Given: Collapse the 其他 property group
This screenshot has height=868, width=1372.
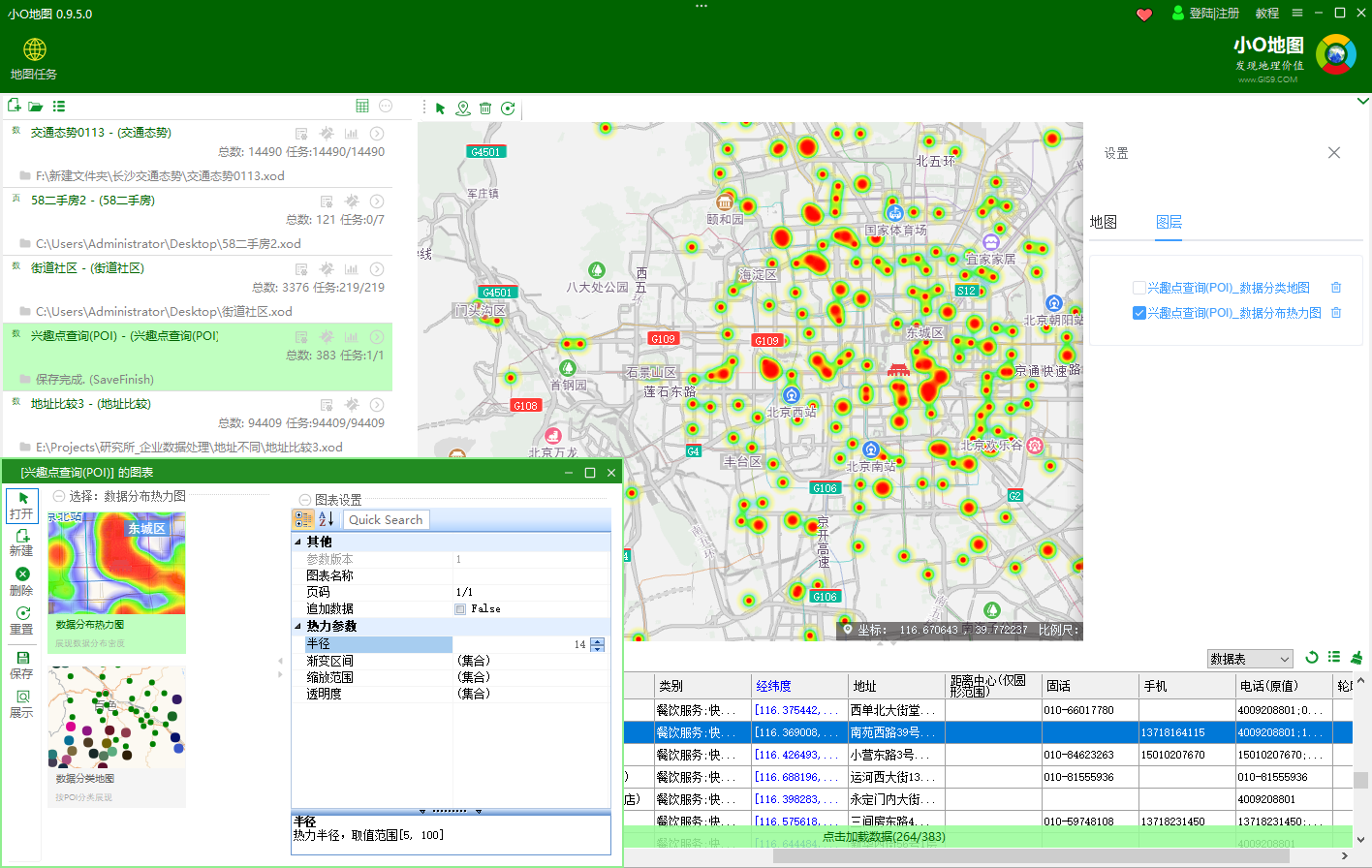Looking at the screenshot, I should (x=298, y=542).
